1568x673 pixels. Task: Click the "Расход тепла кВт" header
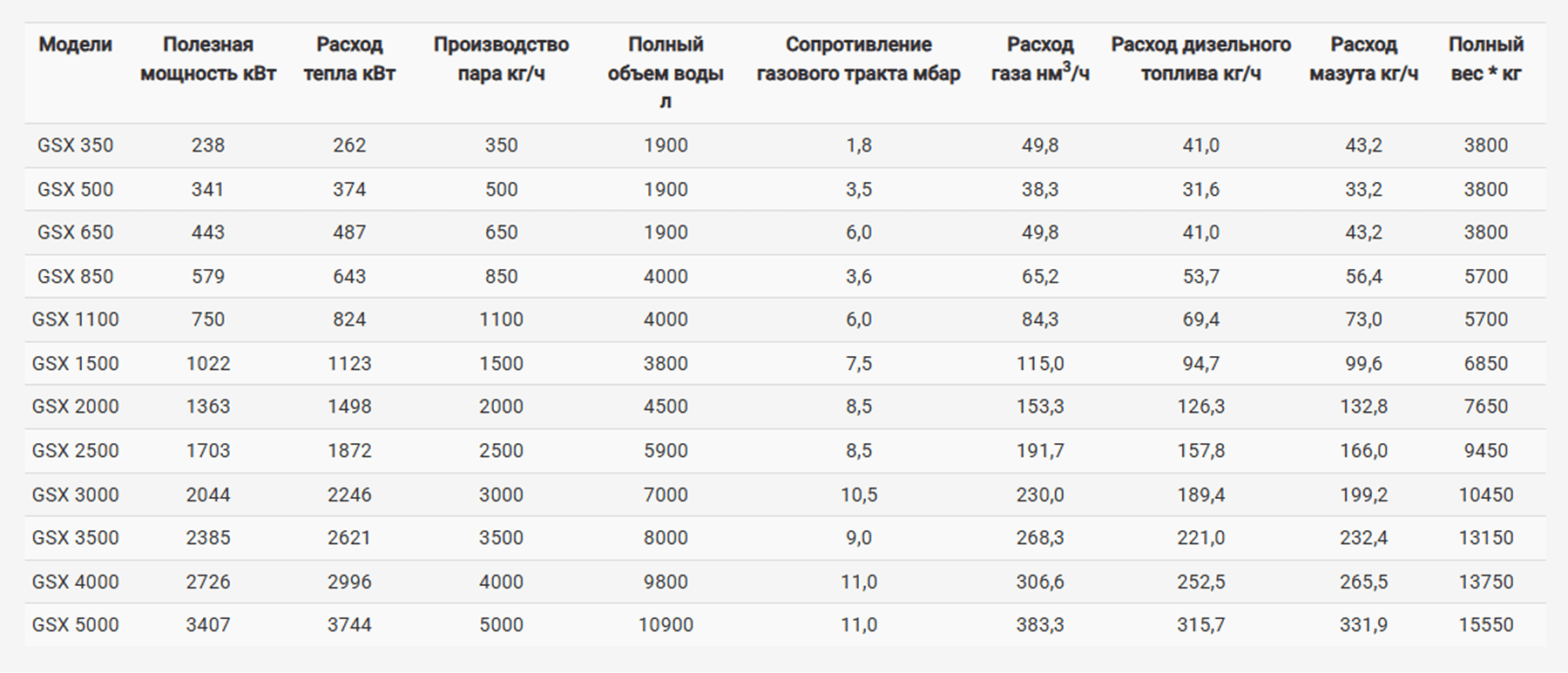point(348,58)
